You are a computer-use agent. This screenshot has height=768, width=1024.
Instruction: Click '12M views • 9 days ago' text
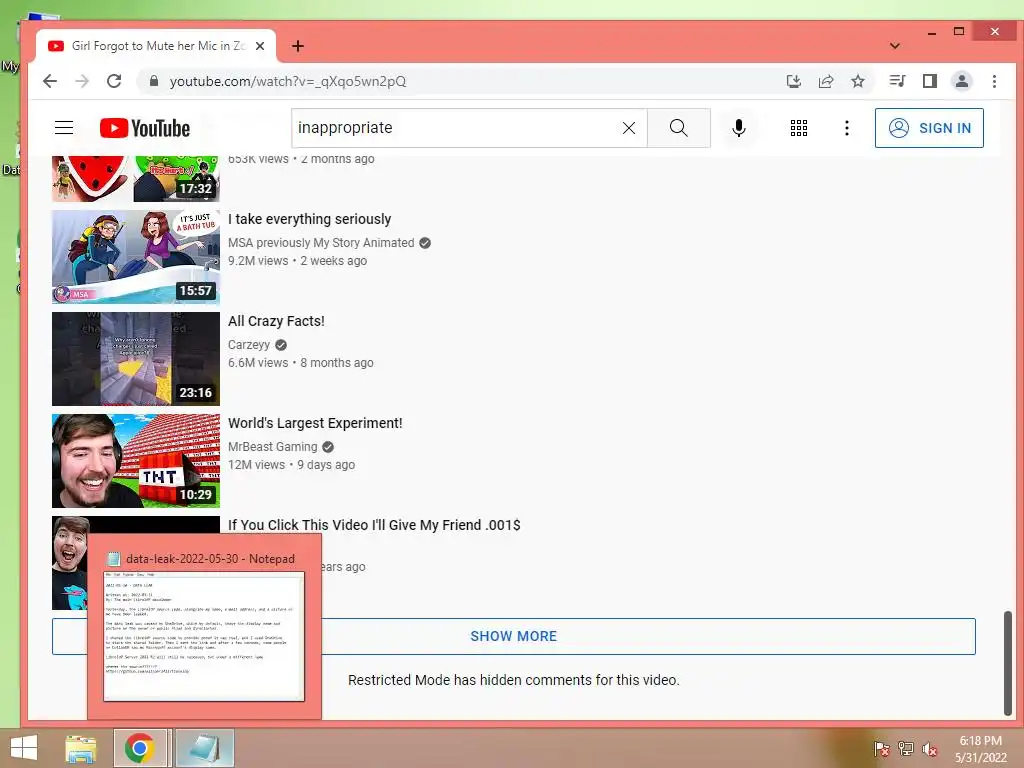[x=291, y=464]
